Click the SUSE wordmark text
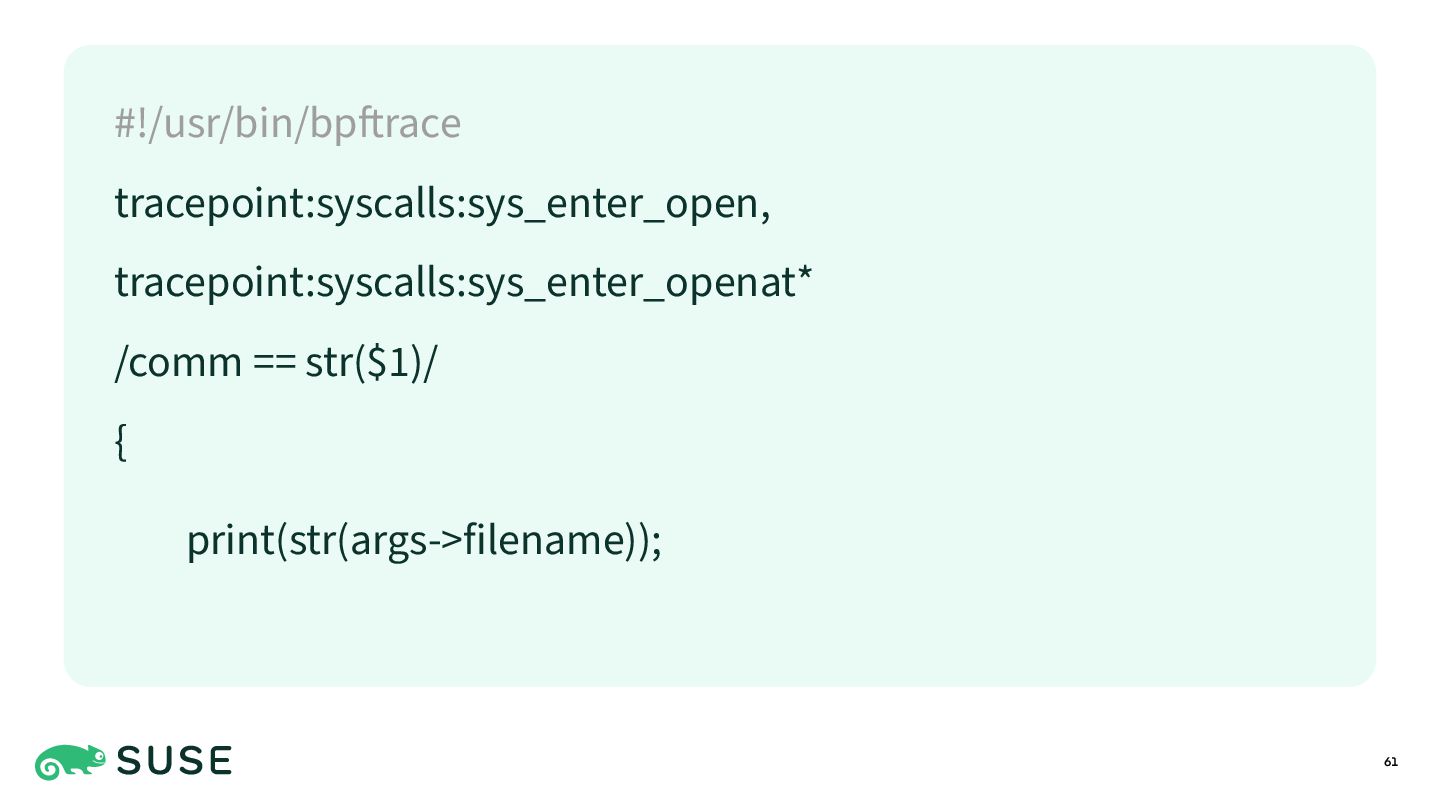The image size is (1440, 810). click(174, 762)
